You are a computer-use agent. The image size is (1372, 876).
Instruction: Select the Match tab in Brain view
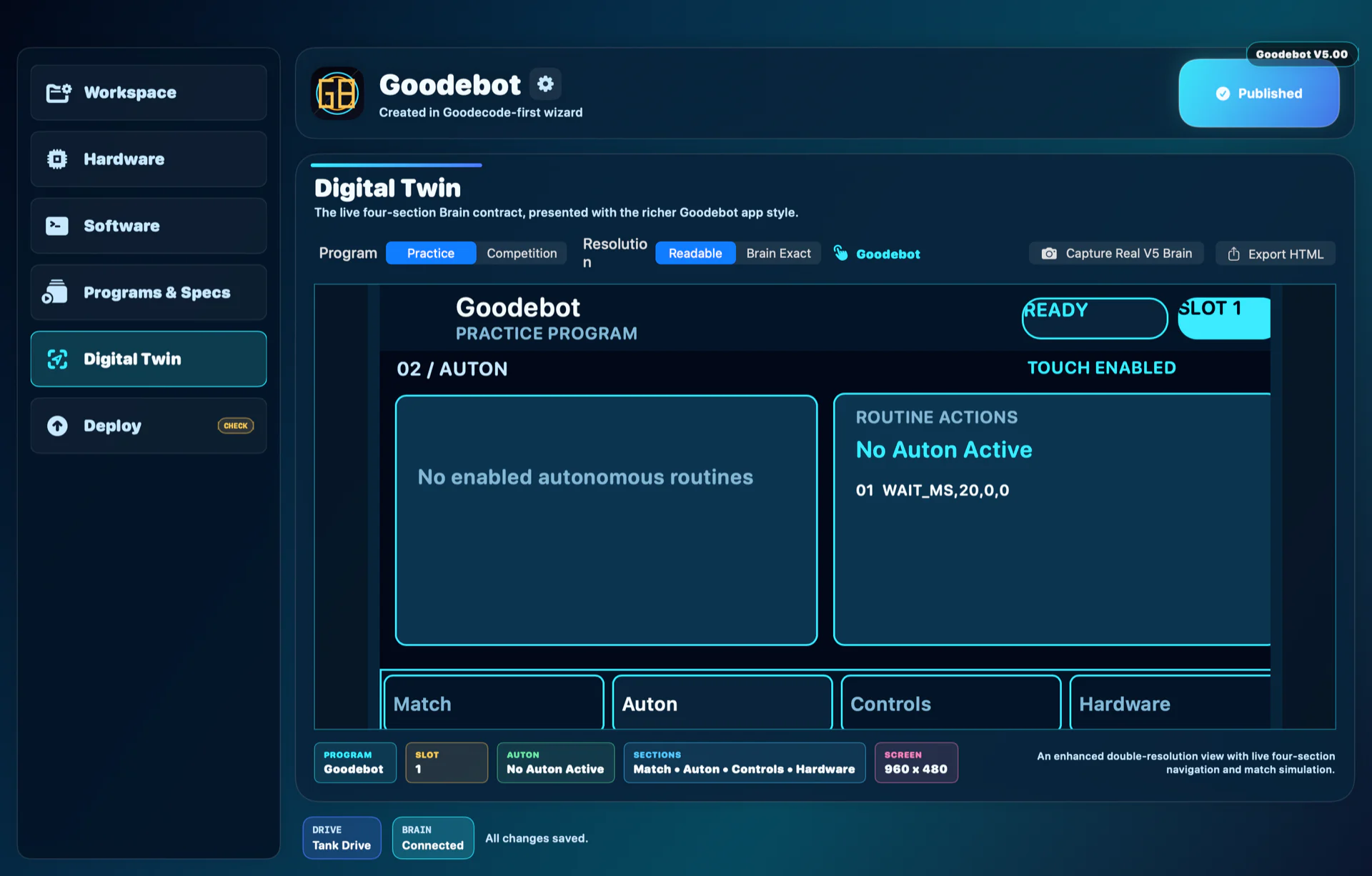(x=494, y=703)
